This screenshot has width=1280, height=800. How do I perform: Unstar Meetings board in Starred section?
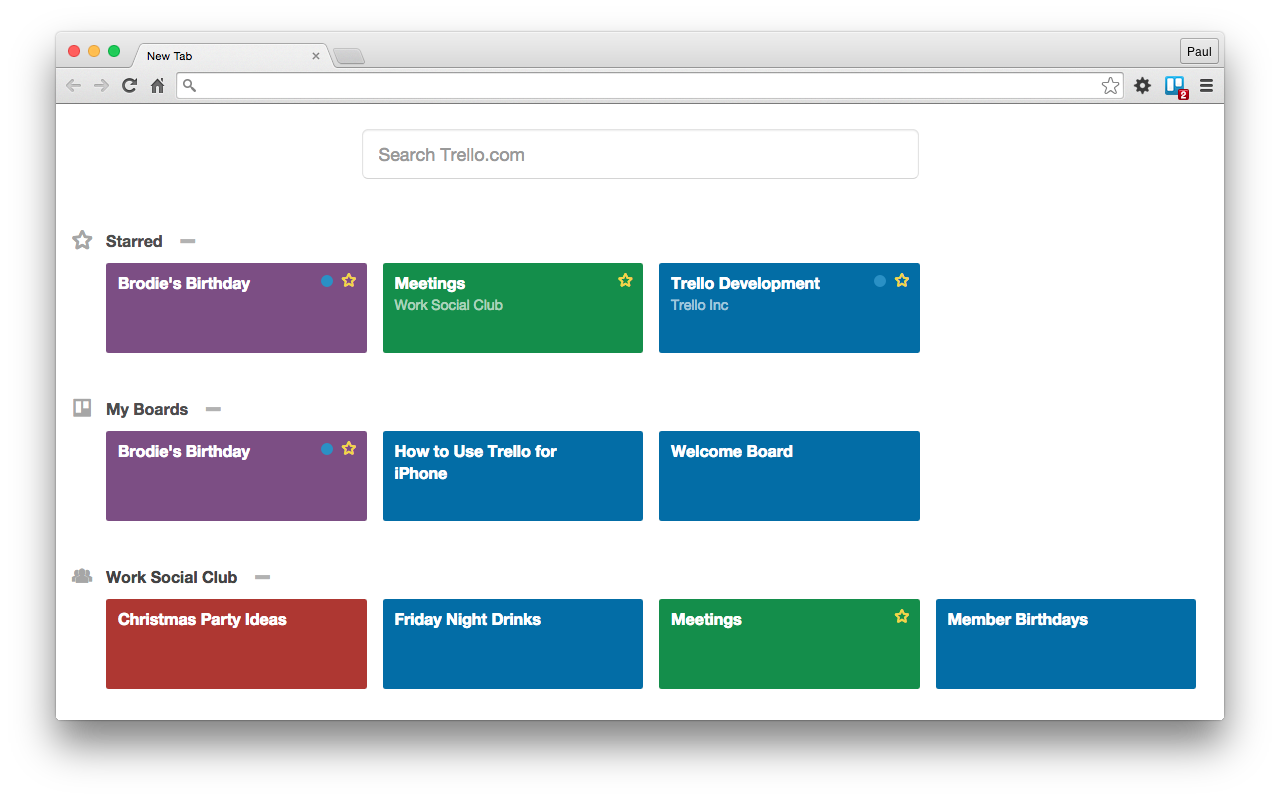[625, 281]
